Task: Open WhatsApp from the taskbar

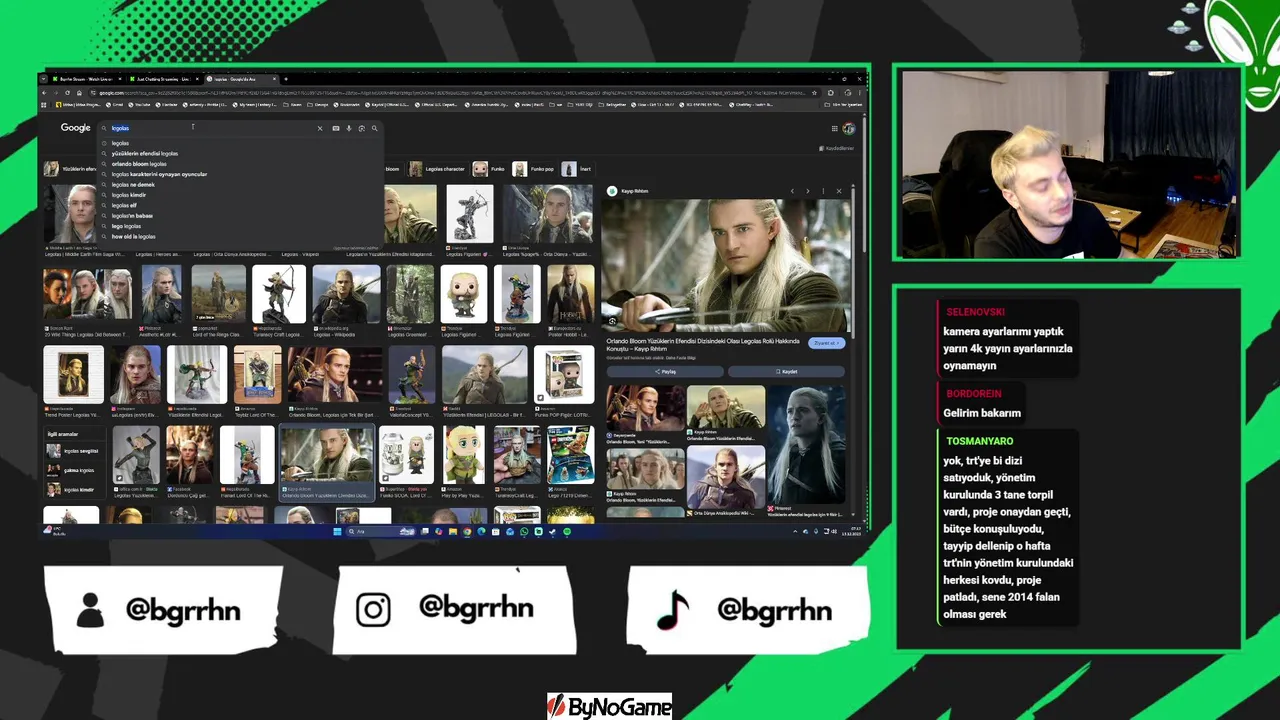Action: tap(524, 532)
